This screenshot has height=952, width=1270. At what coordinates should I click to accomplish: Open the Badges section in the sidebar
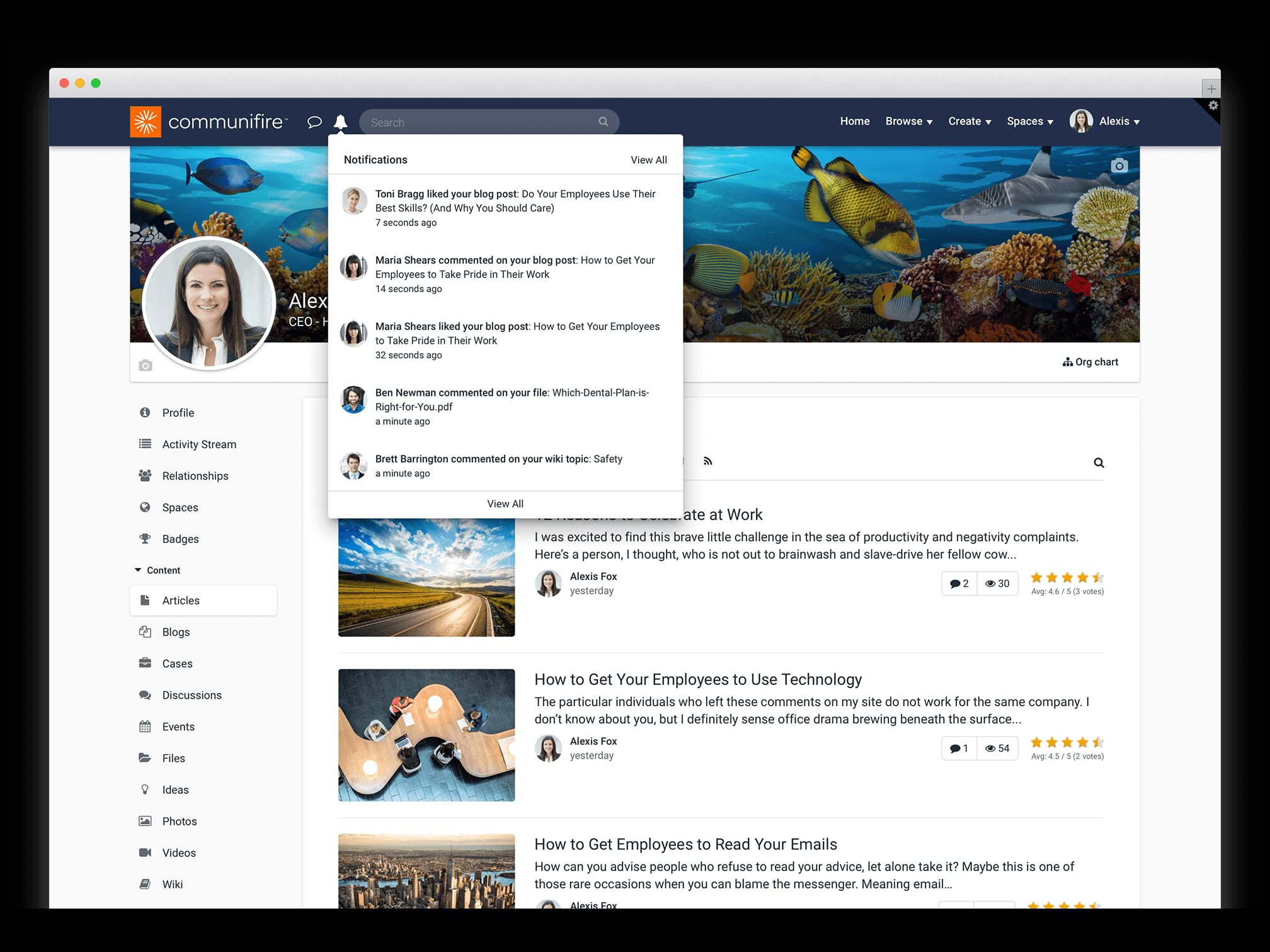(x=180, y=538)
